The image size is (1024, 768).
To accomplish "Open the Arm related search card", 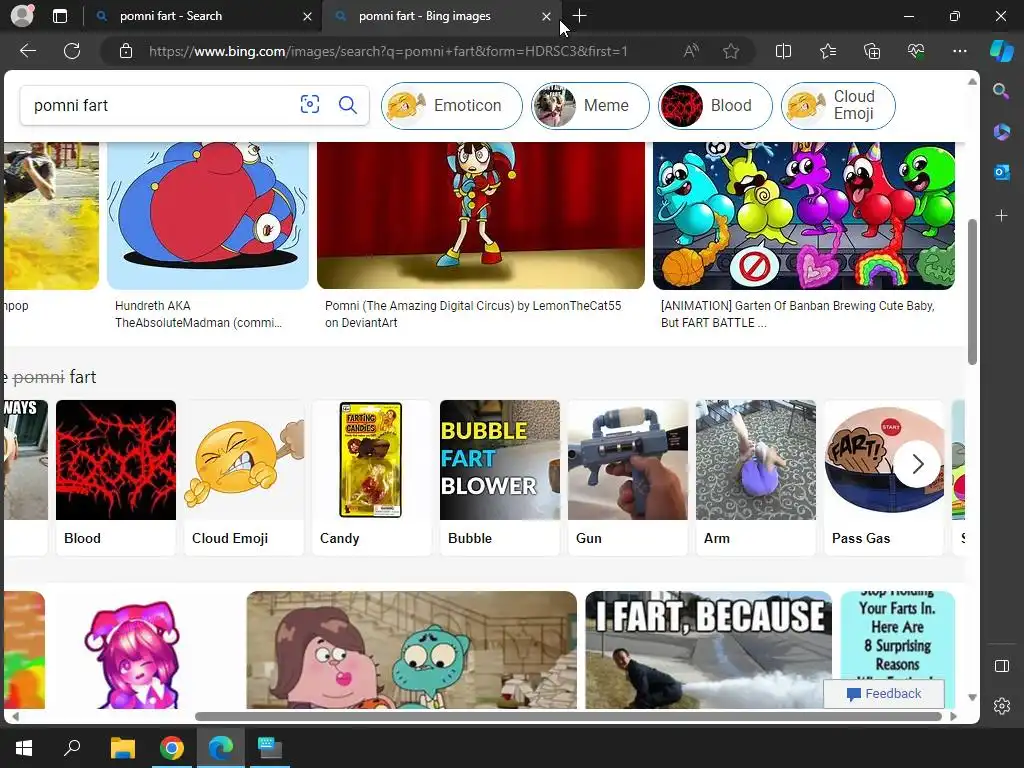I will click(756, 477).
